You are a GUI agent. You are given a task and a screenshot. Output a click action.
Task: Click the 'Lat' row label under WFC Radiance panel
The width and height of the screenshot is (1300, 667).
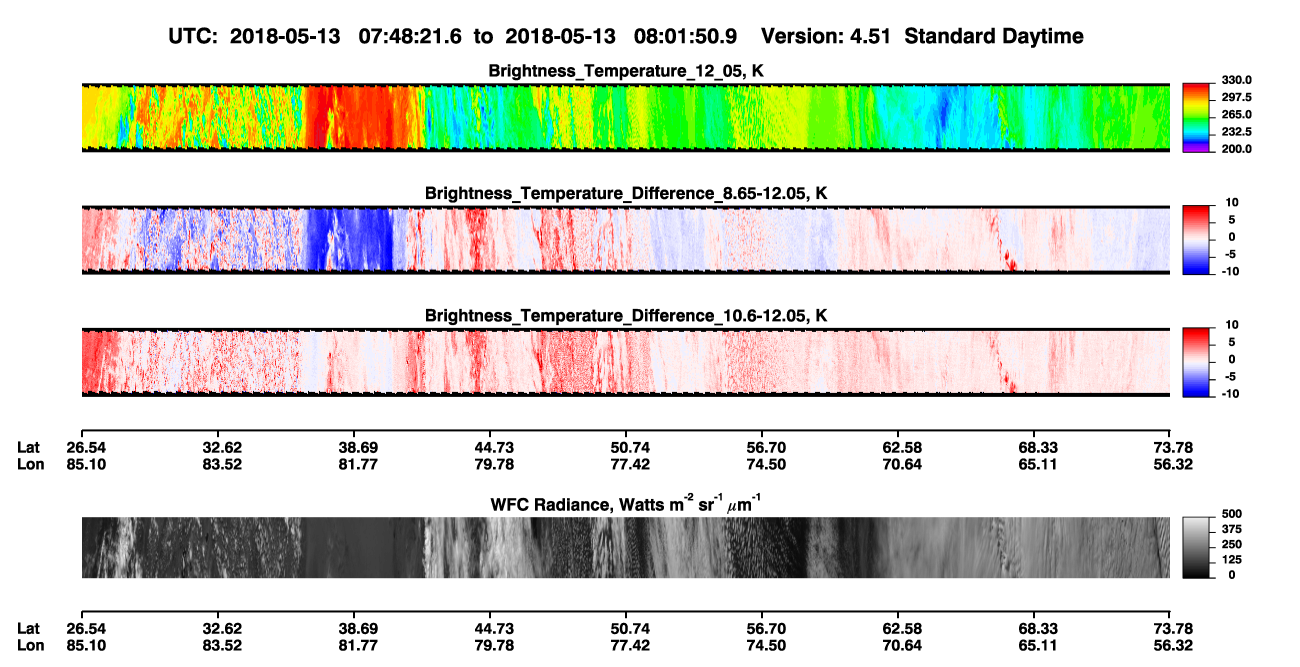point(28,629)
